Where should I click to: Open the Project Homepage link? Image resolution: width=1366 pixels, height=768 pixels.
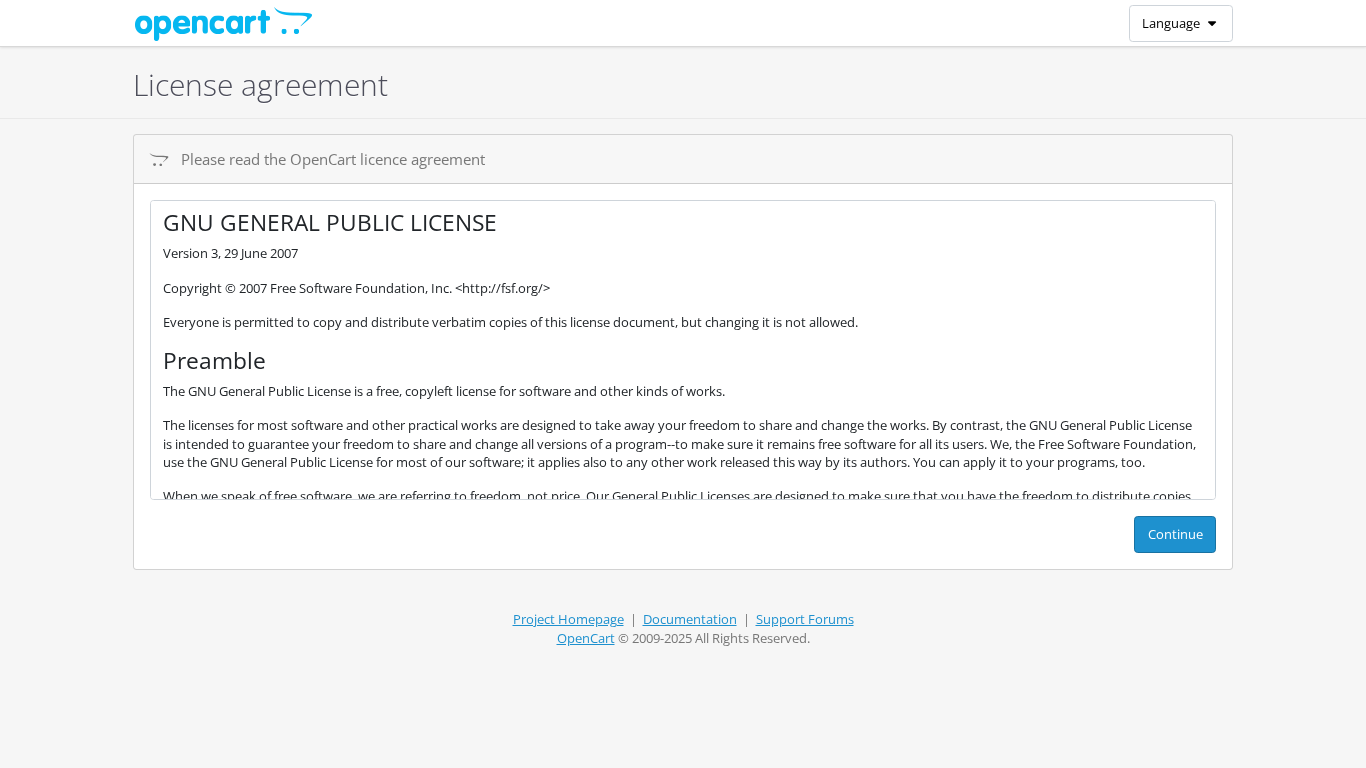click(x=568, y=619)
